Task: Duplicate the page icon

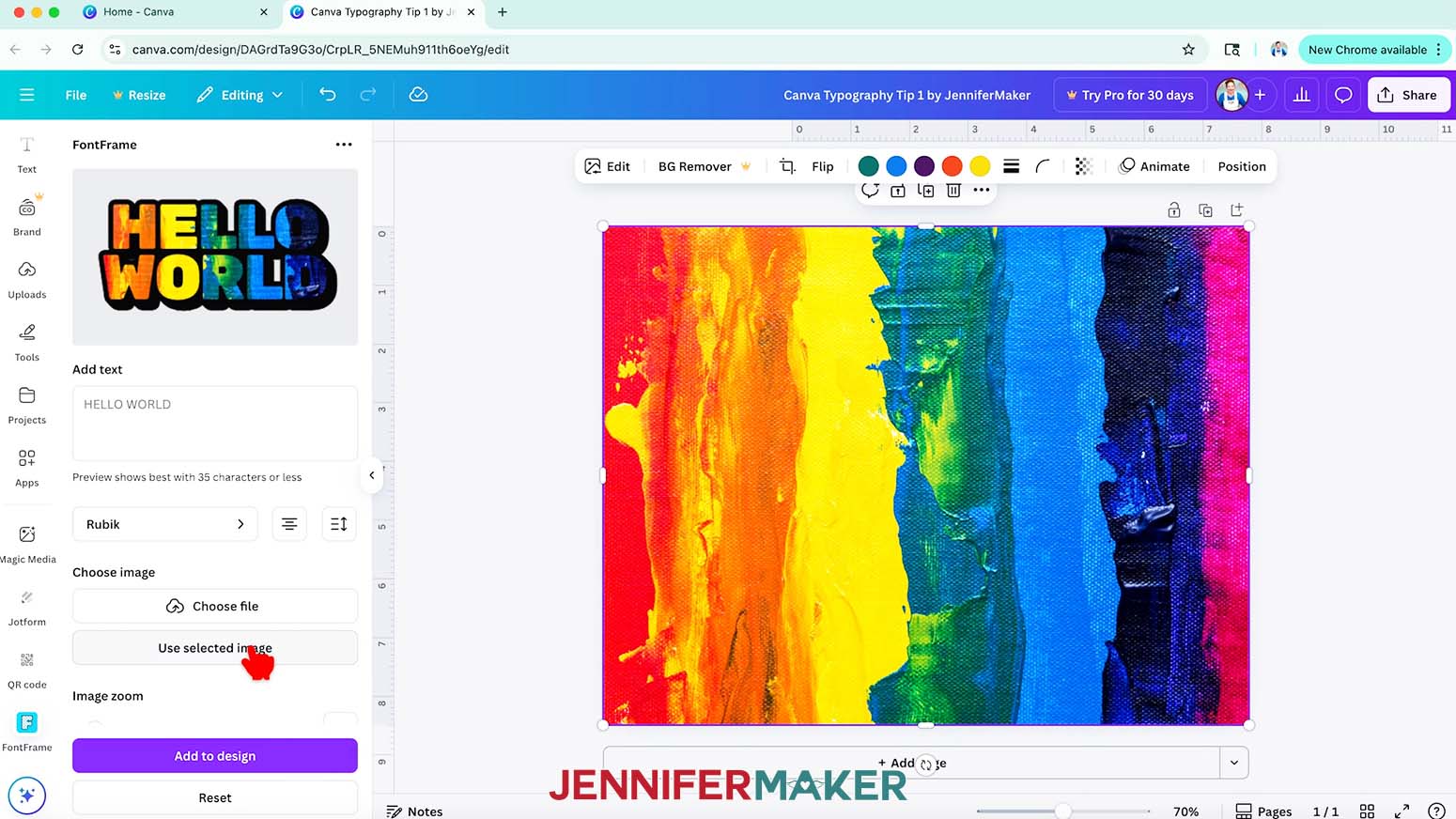Action: [x=1206, y=210]
